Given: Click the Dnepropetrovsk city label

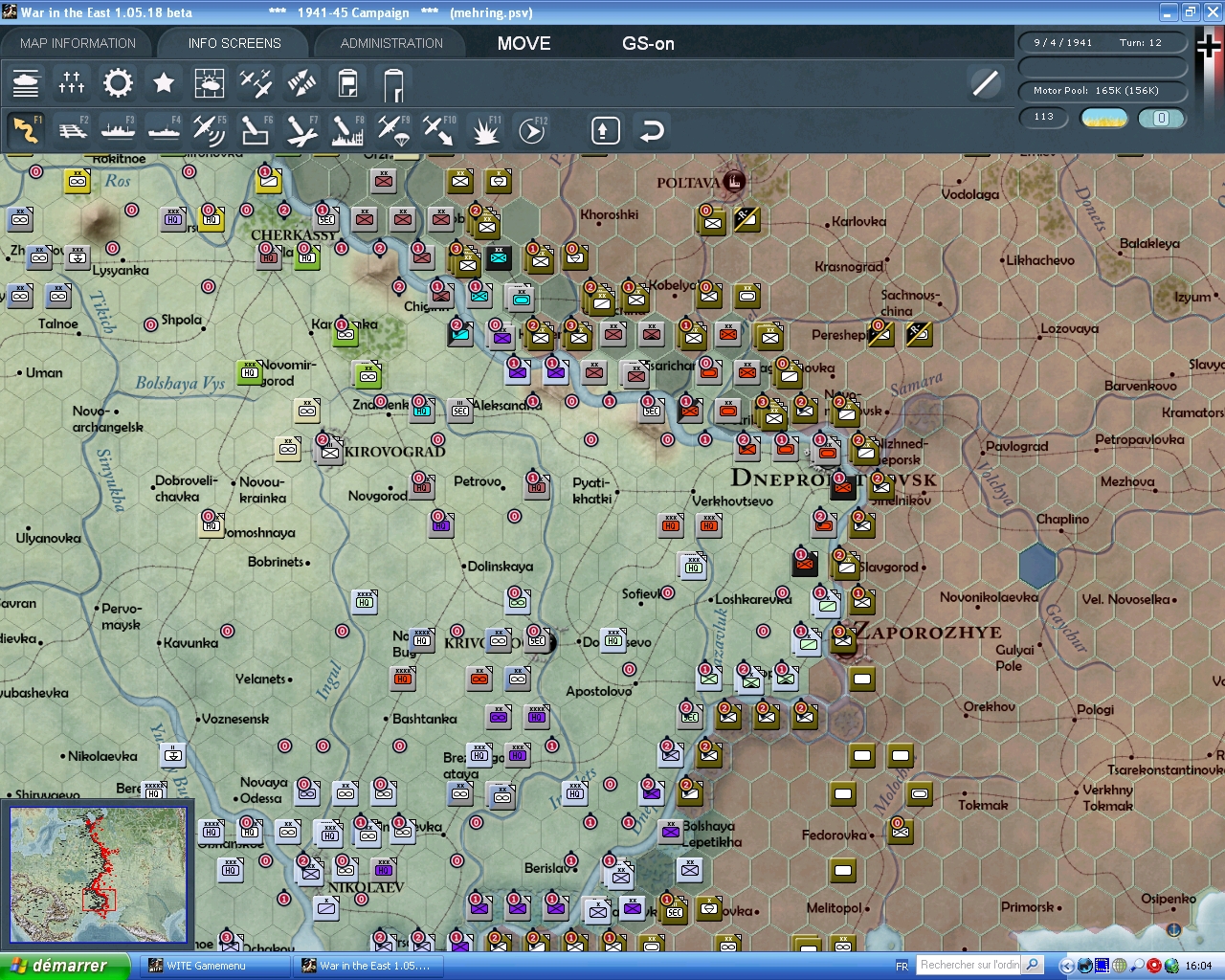Looking at the screenshot, I should click(x=834, y=479).
